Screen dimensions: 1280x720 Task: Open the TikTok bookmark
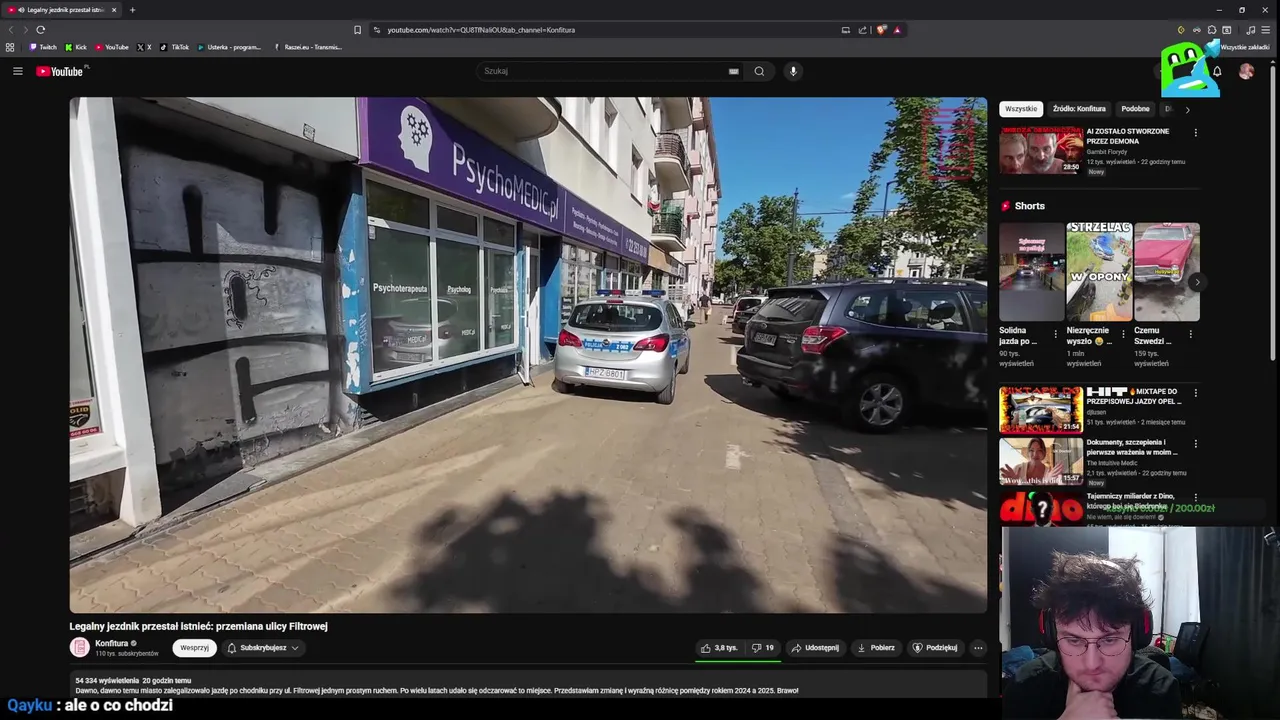pyautogui.click(x=174, y=47)
